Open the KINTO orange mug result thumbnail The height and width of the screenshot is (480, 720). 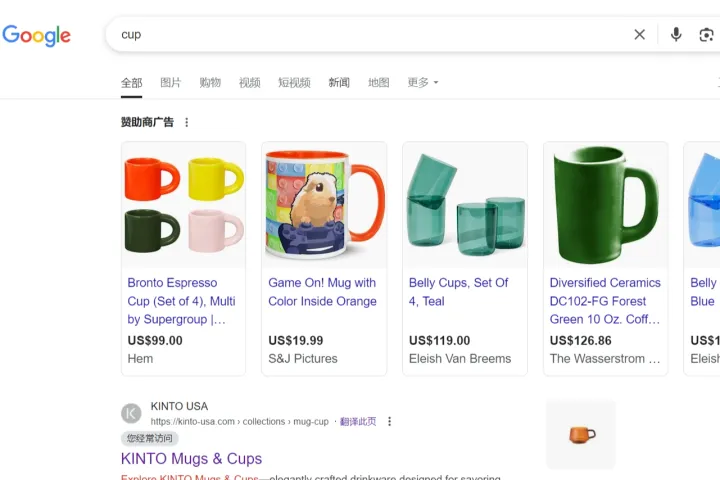(x=581, y=434)
